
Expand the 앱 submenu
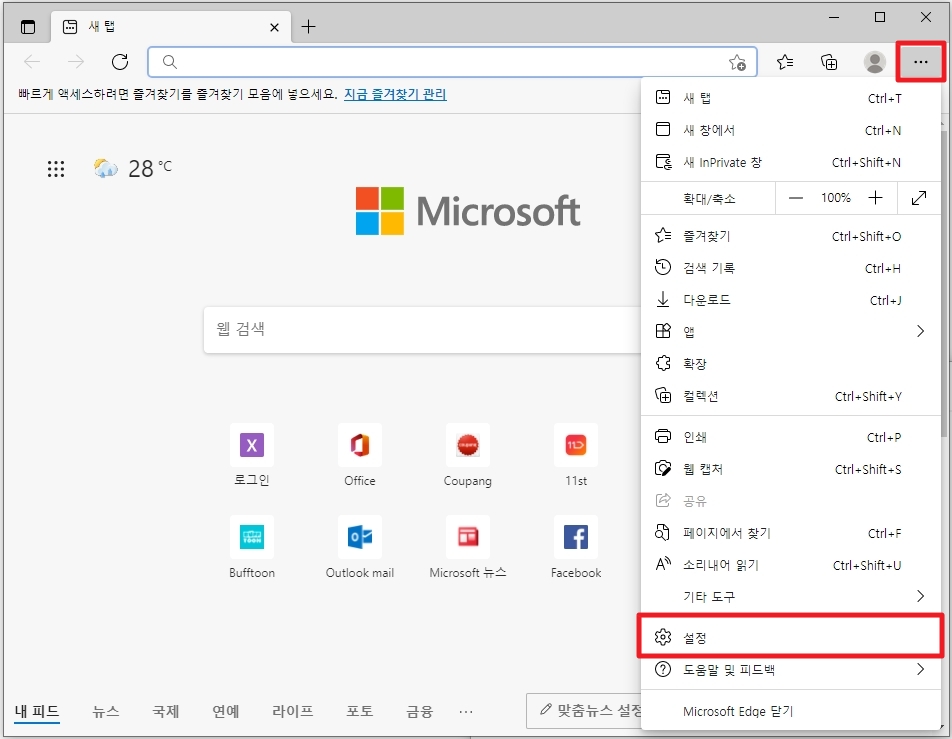pos(790,332)
